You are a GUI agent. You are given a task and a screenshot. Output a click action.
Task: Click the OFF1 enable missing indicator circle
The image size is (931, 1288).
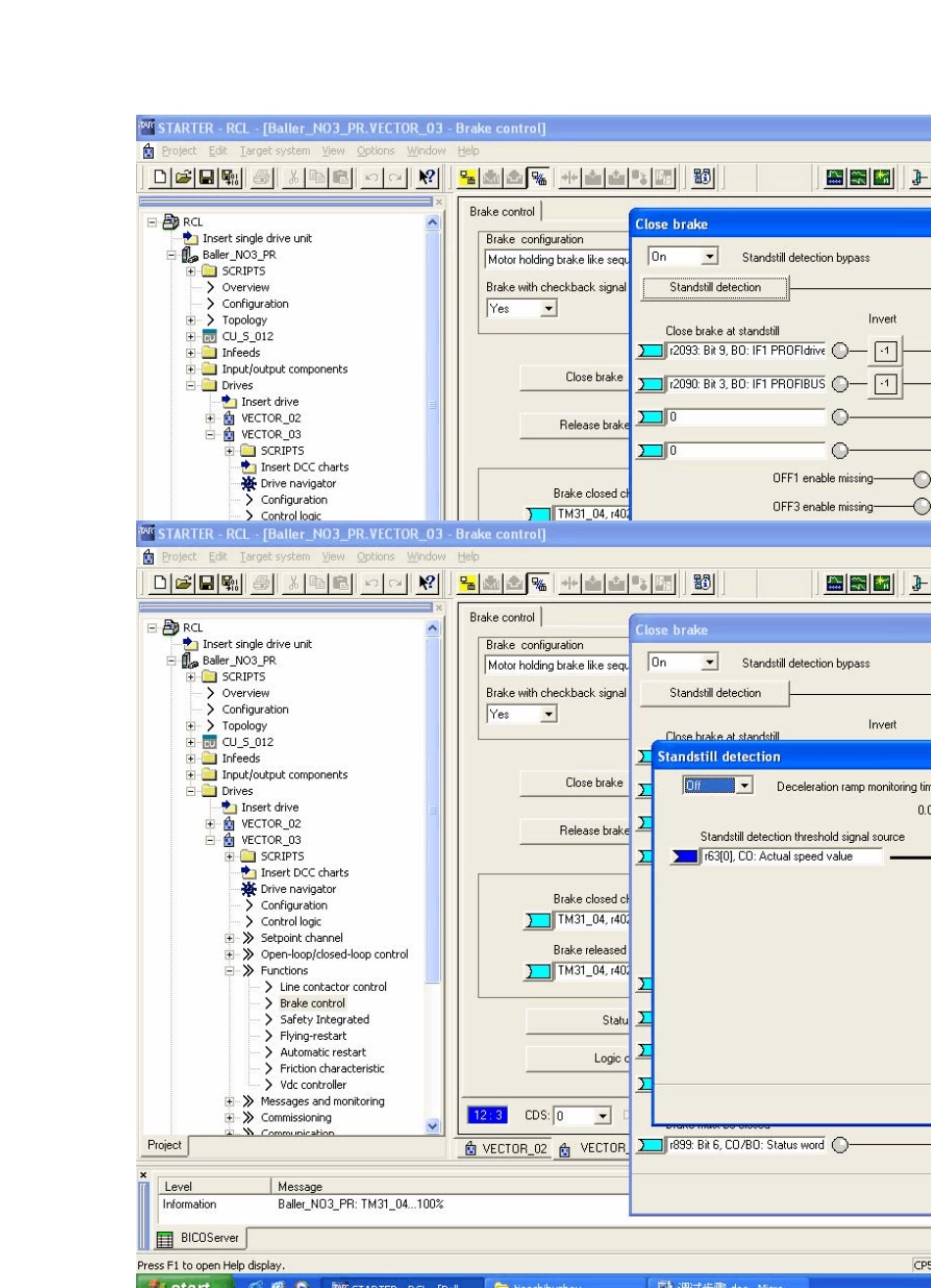point(921,479)
